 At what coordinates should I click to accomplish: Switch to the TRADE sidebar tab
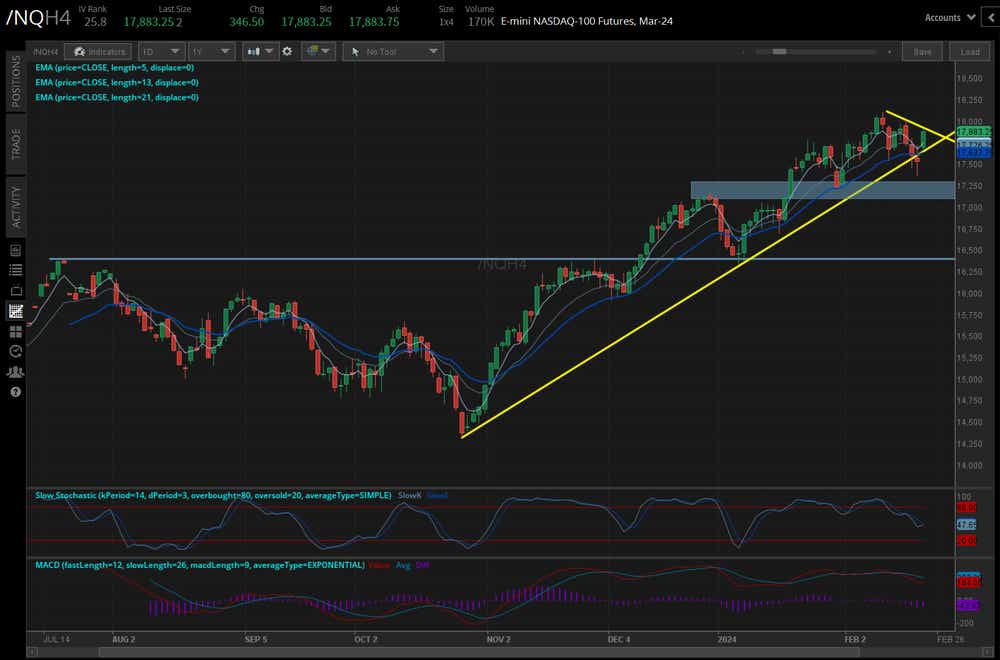click(14, 138)
